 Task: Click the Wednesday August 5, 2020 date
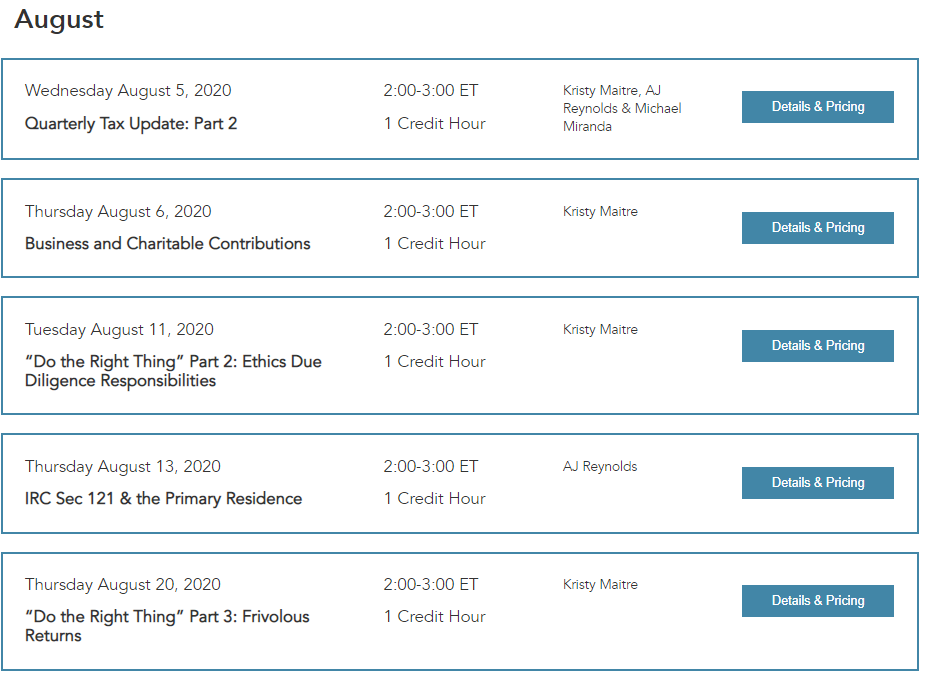click(128, 90)
